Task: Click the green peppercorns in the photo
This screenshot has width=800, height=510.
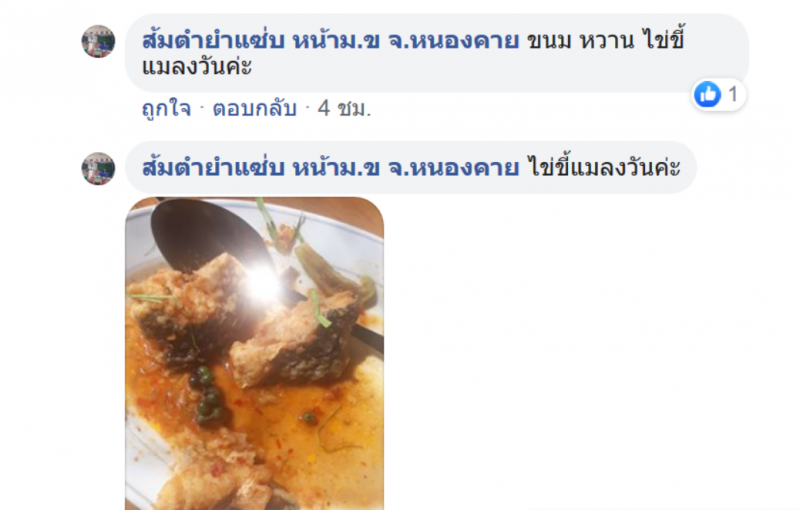Action: click(x=207, y=395)
